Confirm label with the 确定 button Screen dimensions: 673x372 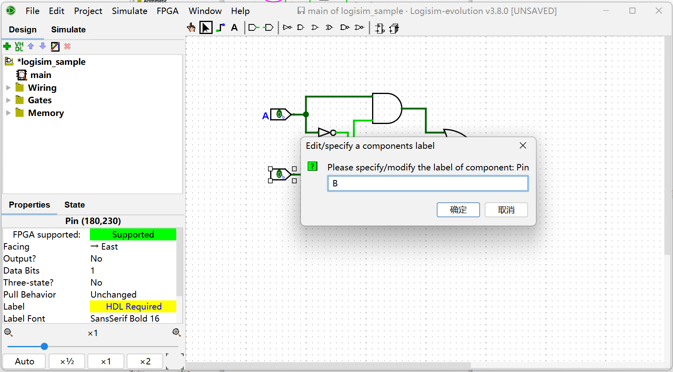tap(458, 210)
